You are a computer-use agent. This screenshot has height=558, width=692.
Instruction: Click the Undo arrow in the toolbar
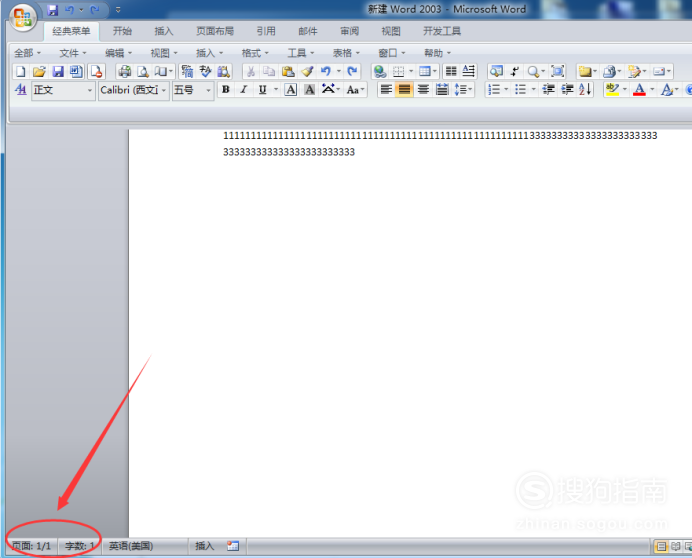click(x=326, y=71)
